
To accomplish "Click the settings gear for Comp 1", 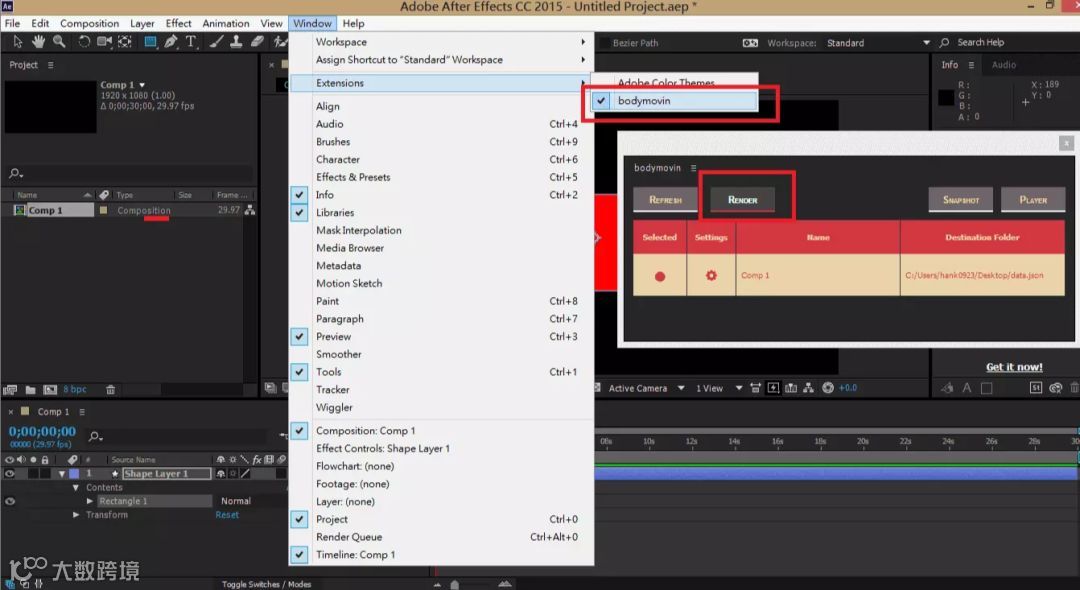I will [x=711, y=275].
